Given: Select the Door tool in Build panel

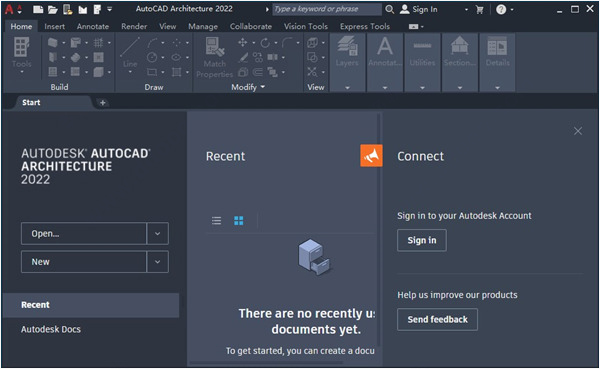Looking at the screenshot, I should tap(53, 57).
